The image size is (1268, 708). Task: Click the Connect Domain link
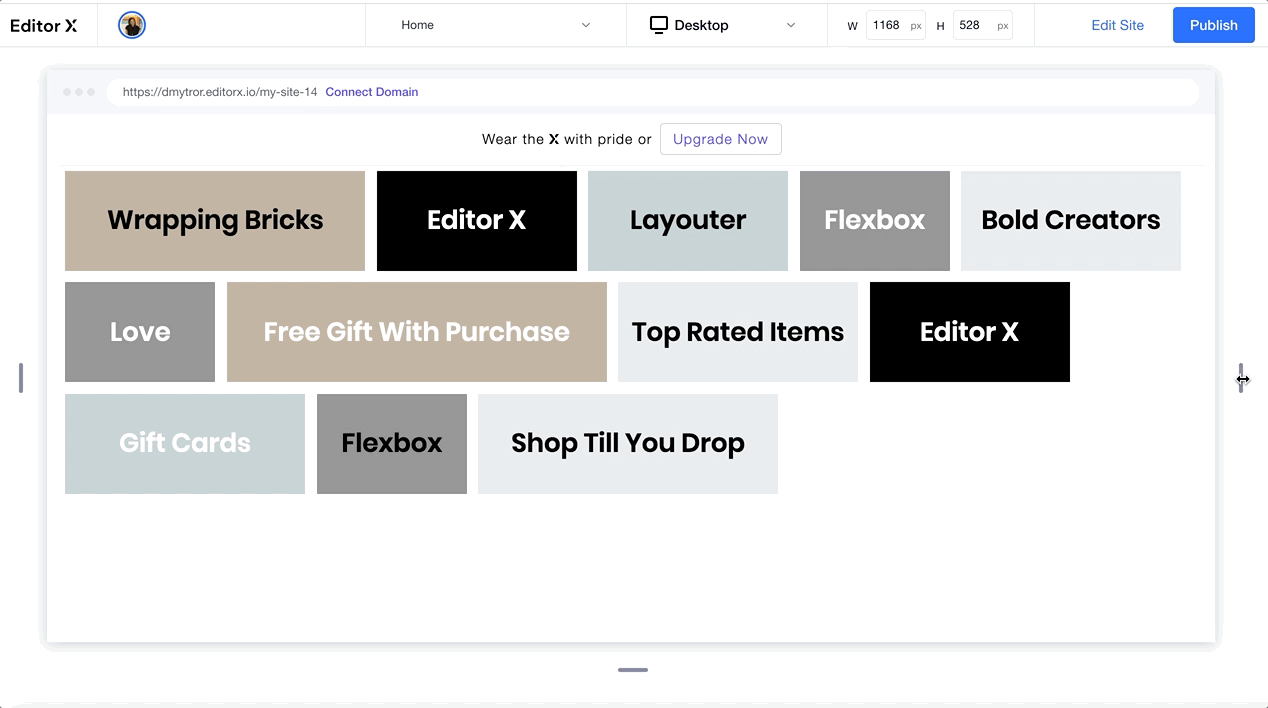[372, 92]
